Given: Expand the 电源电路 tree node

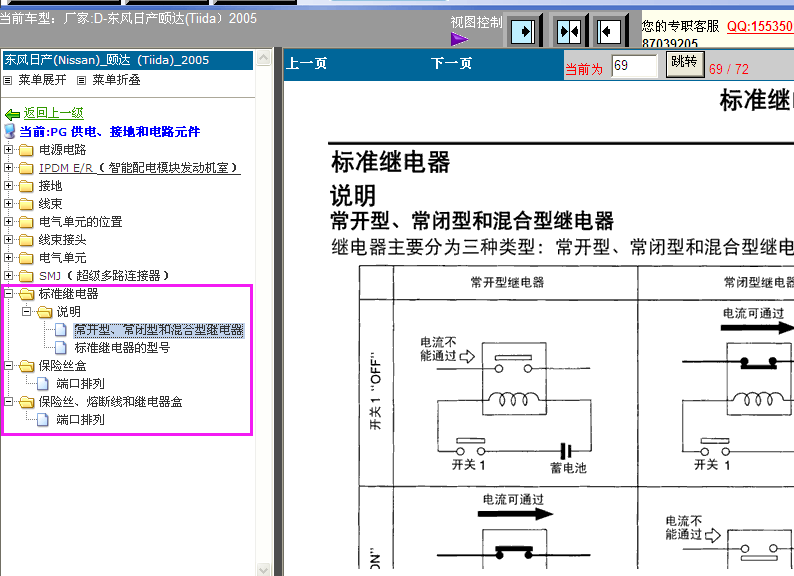Looking at the screenshot, I should click(8, 149).
